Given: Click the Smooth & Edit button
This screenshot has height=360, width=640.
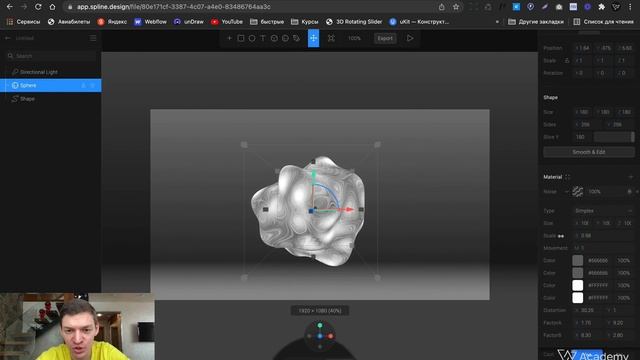Looking at the screenshot, I should coord(589,152).
